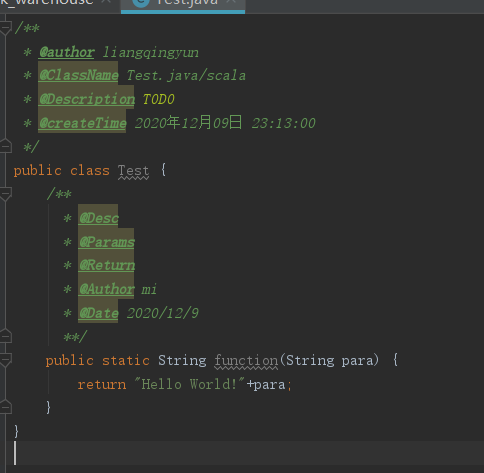Close the Test.java tab
The height and width of the screenshot is (473, 484).
[232, 2]
